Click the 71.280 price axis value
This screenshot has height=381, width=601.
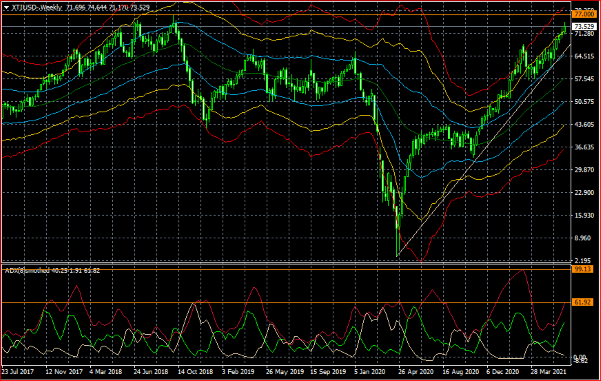click(x=584, y=34)
